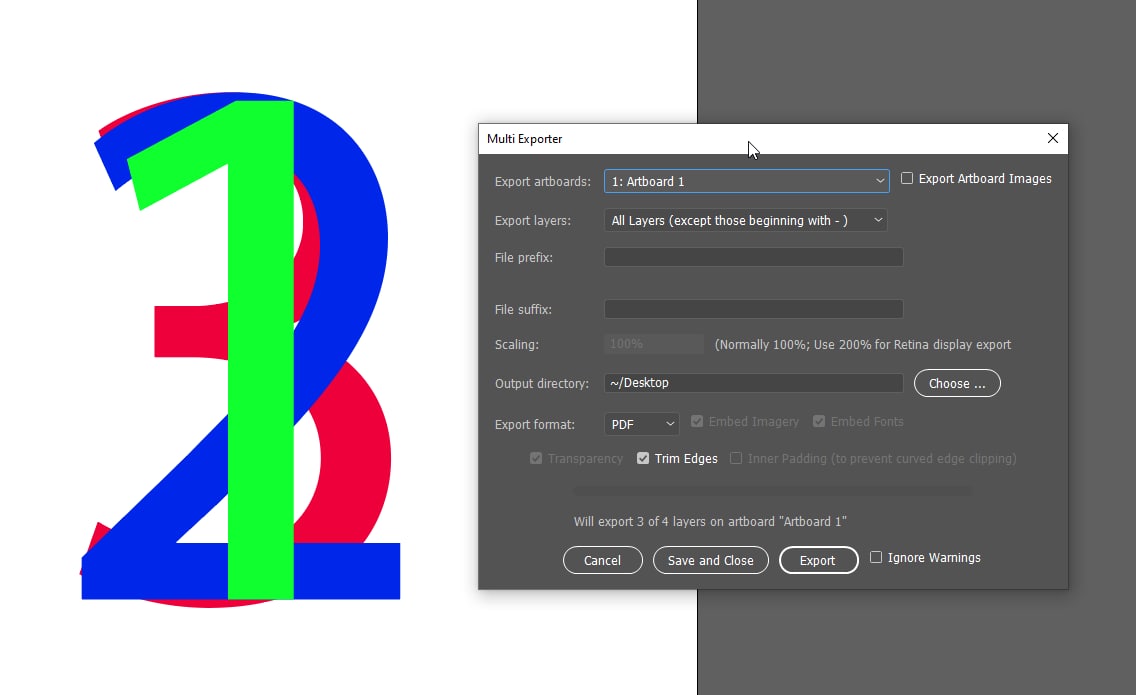Viewport: 1136px width, 695px height.
Task: Uncheck the Trim Edges option
Action: (643, 459)
